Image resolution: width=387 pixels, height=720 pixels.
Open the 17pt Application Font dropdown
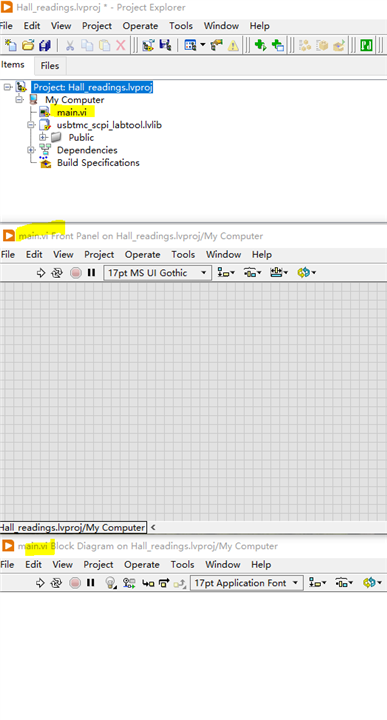(x=247, y=583)
